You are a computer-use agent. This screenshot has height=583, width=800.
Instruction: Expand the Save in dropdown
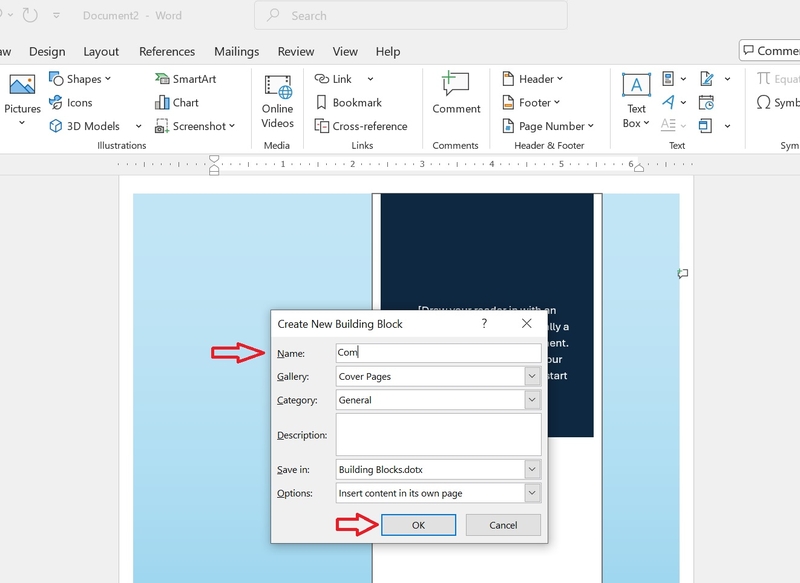(x=532, y=469)
